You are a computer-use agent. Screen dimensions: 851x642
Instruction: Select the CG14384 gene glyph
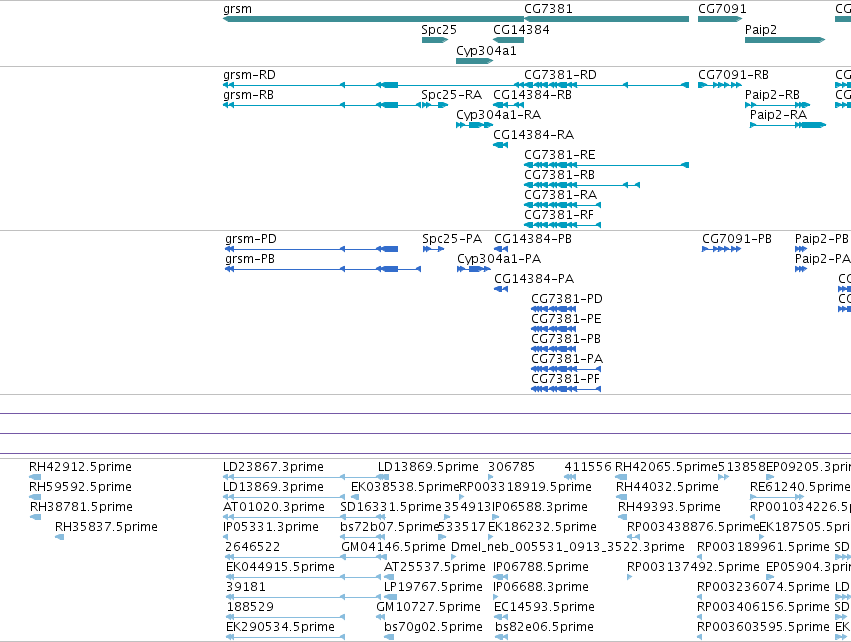click(x=509, y=40)
